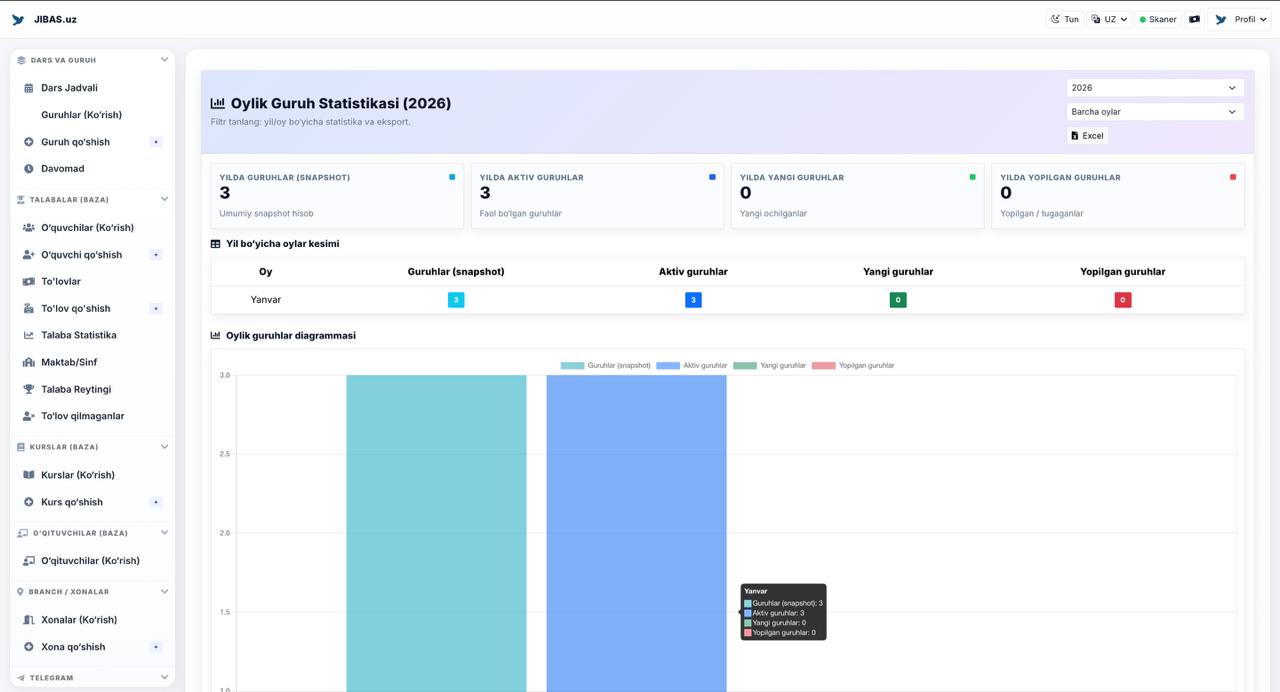Click the Davomad clock icon
Image resolution: width=1280 pixels, height=692 pixels.
(x=29, y=169)
